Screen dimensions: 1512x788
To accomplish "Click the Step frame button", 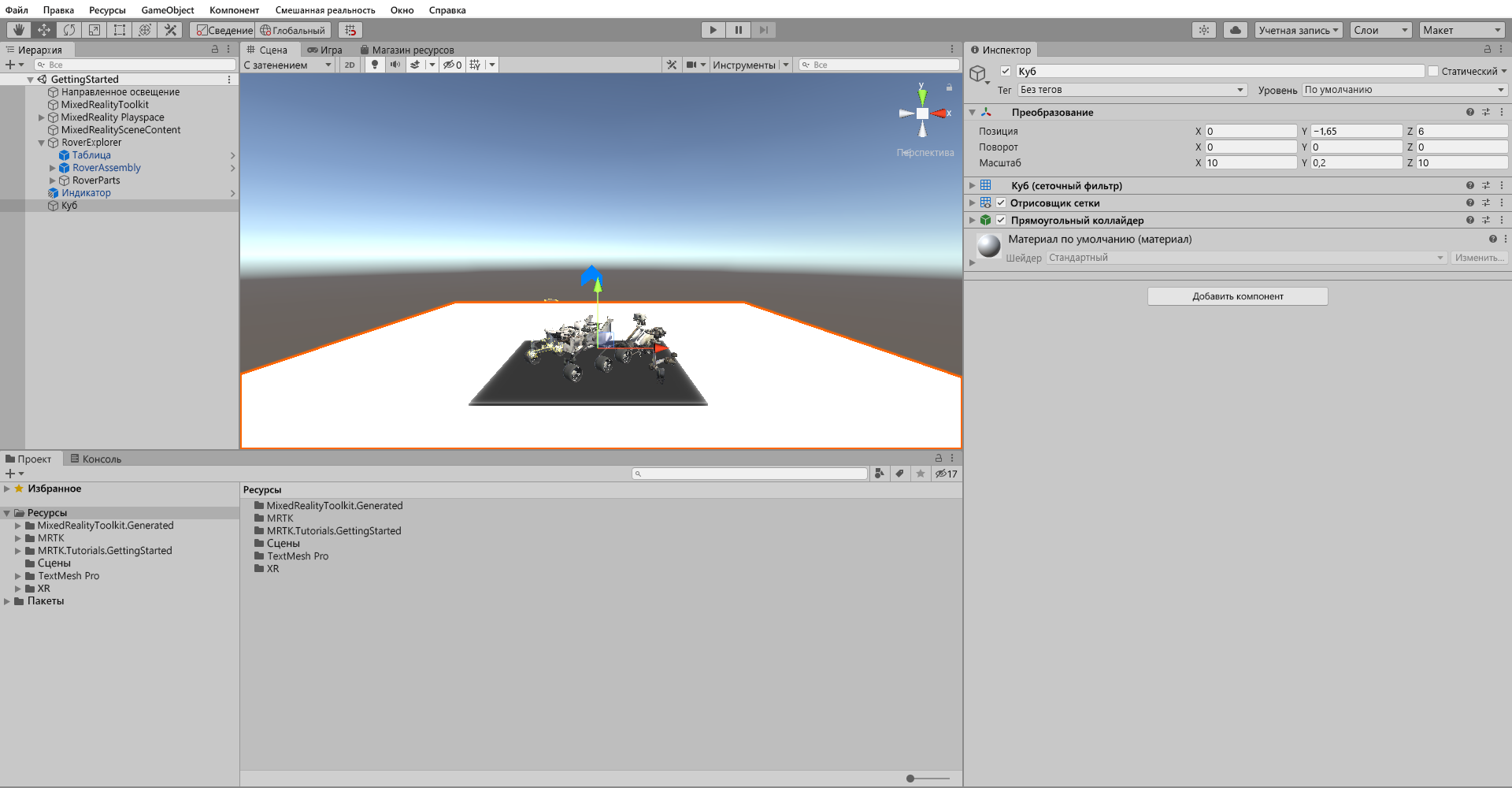I will click(x=763, y=30).
